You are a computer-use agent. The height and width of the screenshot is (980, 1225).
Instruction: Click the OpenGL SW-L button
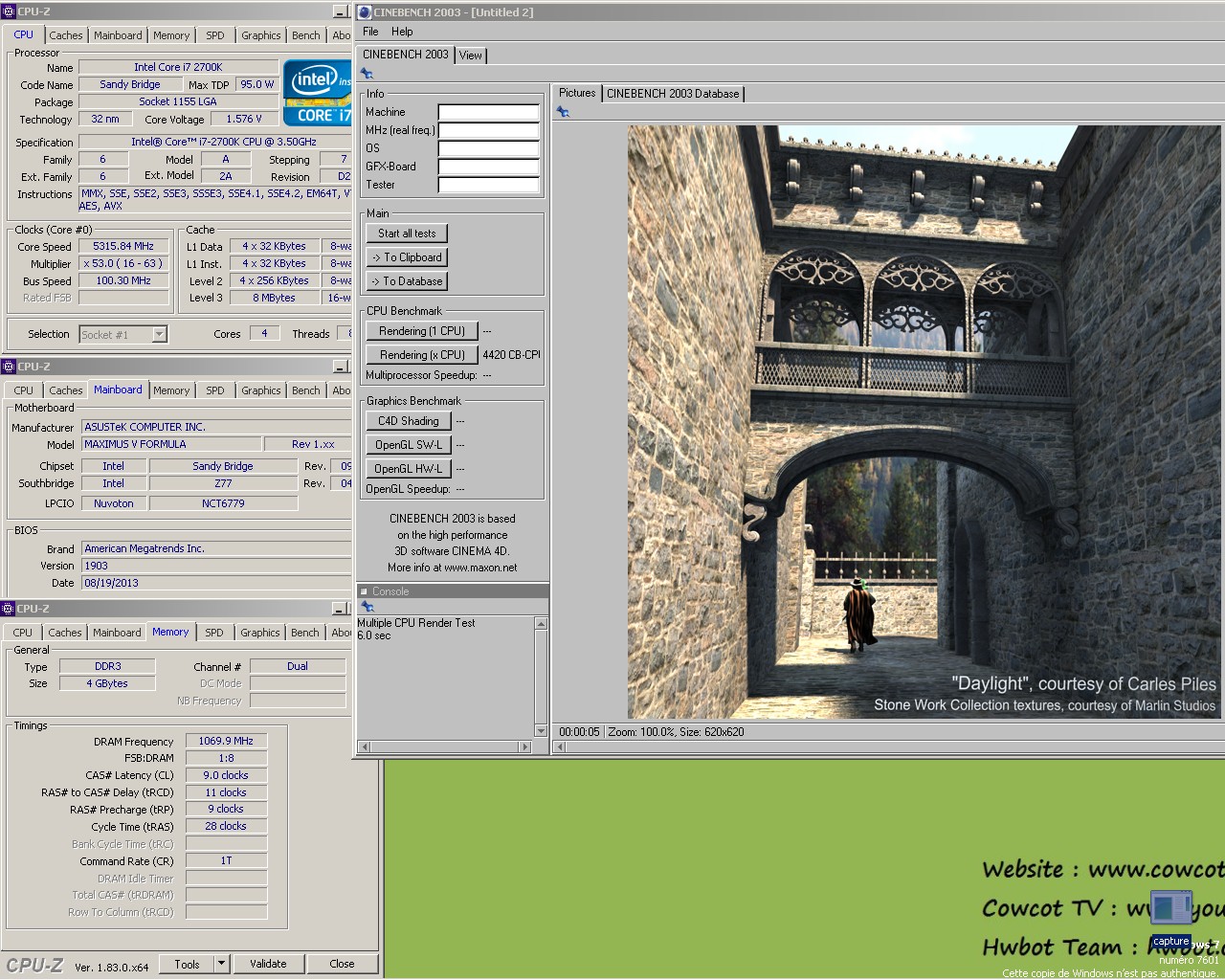click(x=409, y=445)
